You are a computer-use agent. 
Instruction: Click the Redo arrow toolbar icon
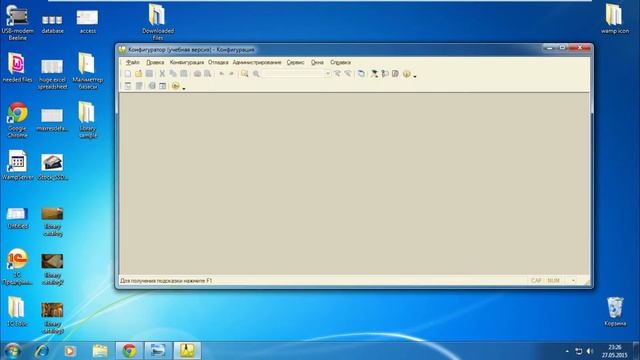pyautogui.click(x=231, y=74)
